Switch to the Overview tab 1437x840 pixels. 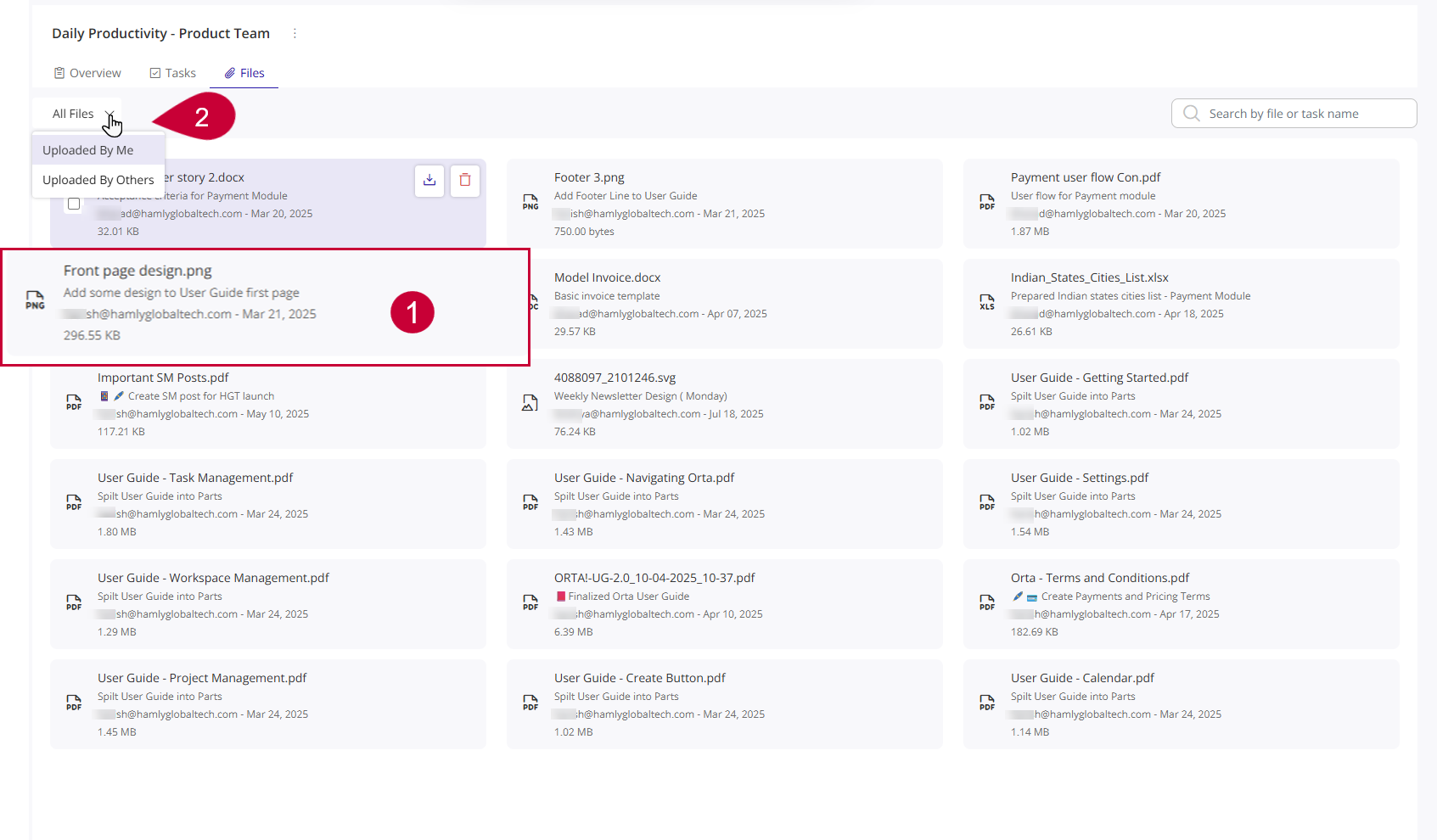[87, 73]
